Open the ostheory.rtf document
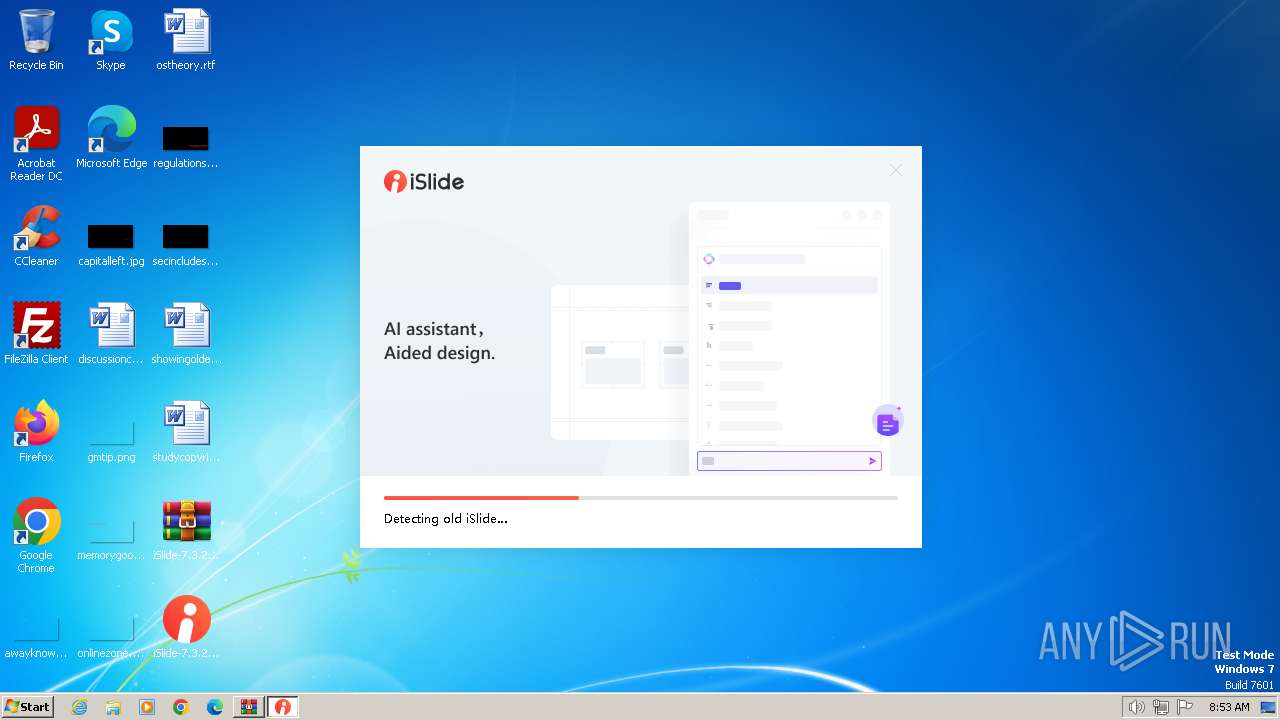The image size is (1280, 720). click(x=186, y=40)
